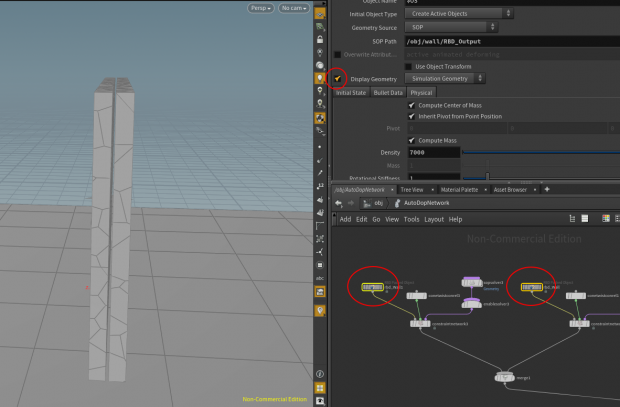The image size is (620, 407).
Task: Open Initial Object Type dropdown
Action: coord(459,13)
